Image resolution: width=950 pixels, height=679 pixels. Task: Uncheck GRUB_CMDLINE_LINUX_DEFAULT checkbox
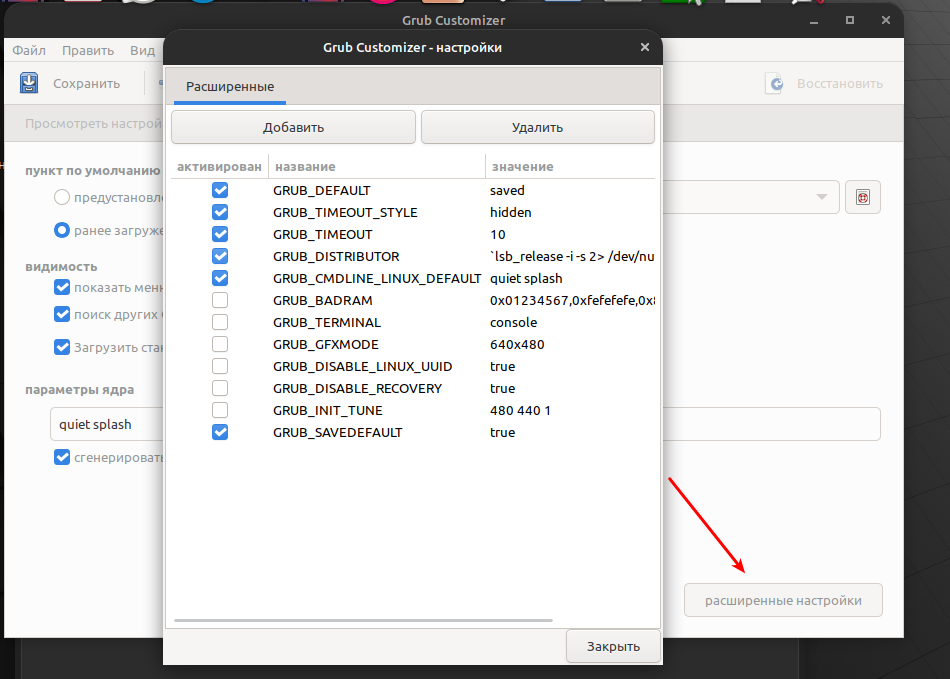click(x=220, y=278)
